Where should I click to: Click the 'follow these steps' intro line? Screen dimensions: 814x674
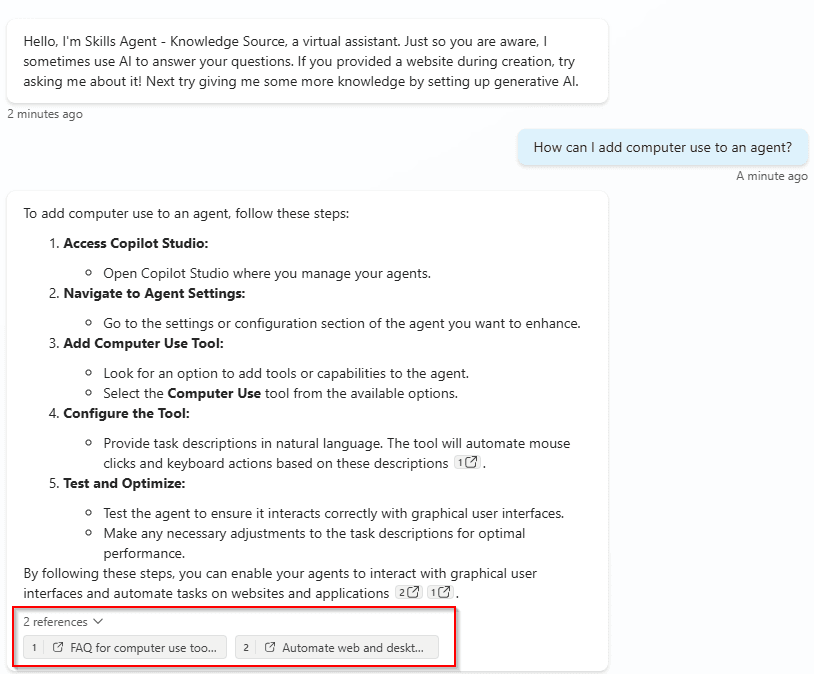pyautogui.click(x=187, y=213)
